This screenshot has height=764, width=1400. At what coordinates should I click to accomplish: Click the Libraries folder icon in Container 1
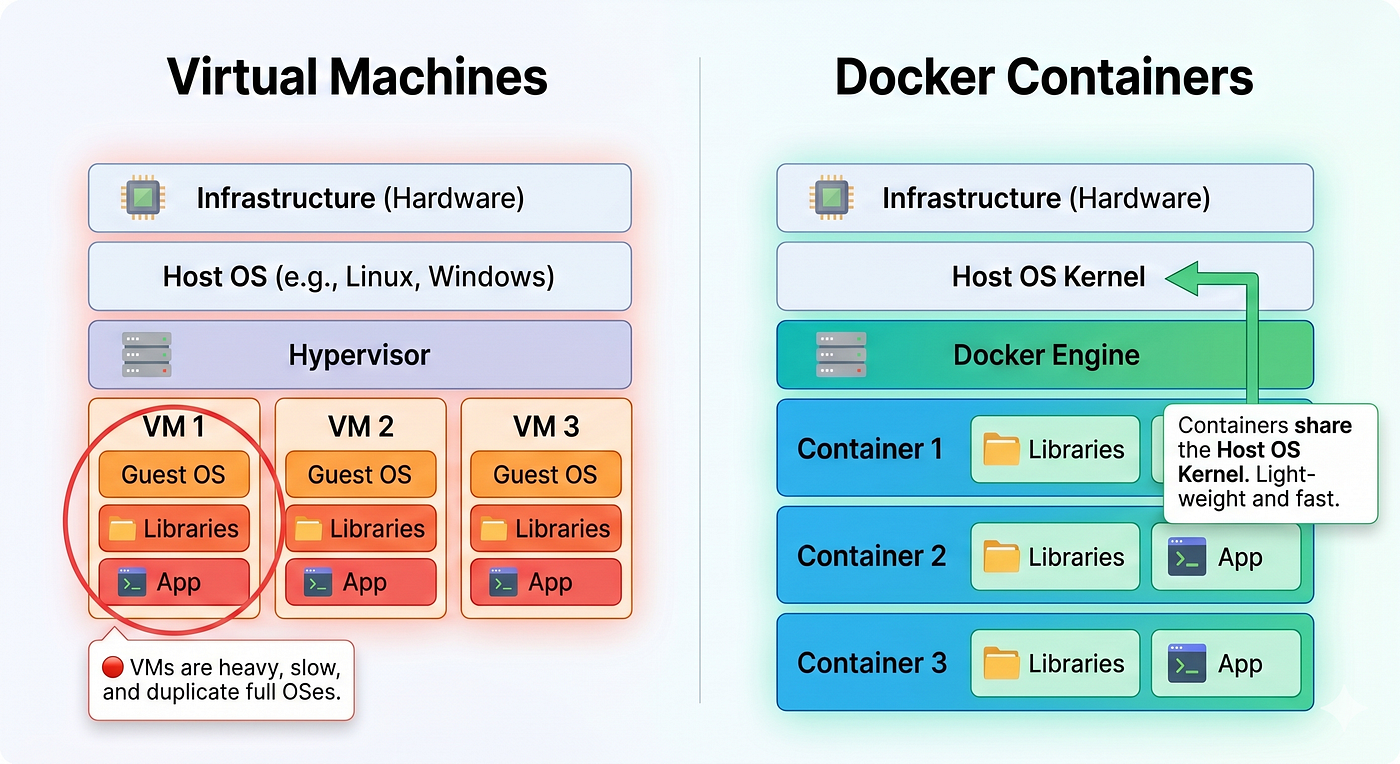(x=1001, y=450)
